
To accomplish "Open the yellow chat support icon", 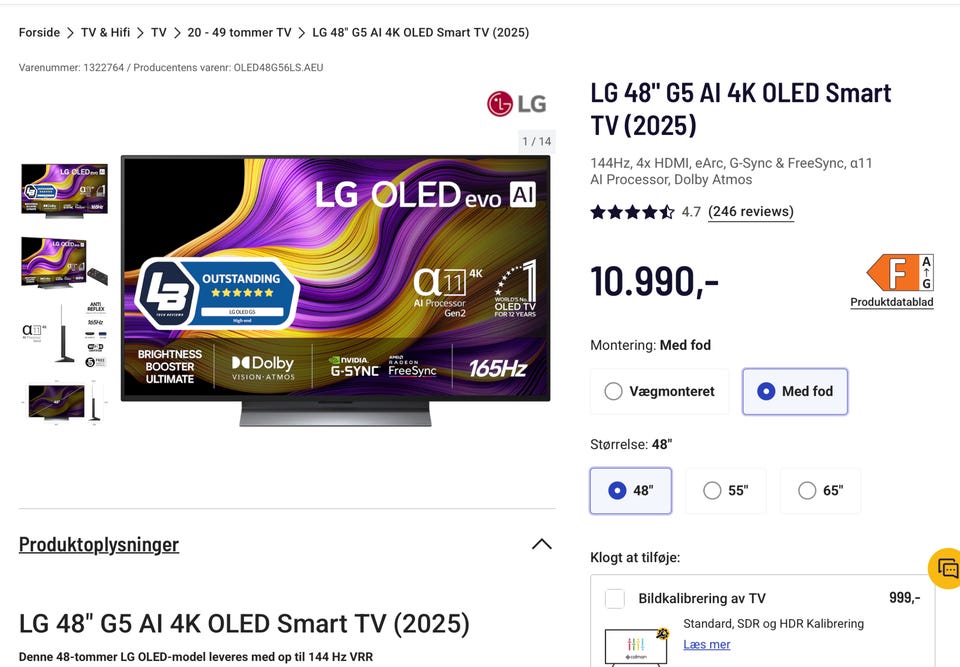I will [x=946, y=568].
